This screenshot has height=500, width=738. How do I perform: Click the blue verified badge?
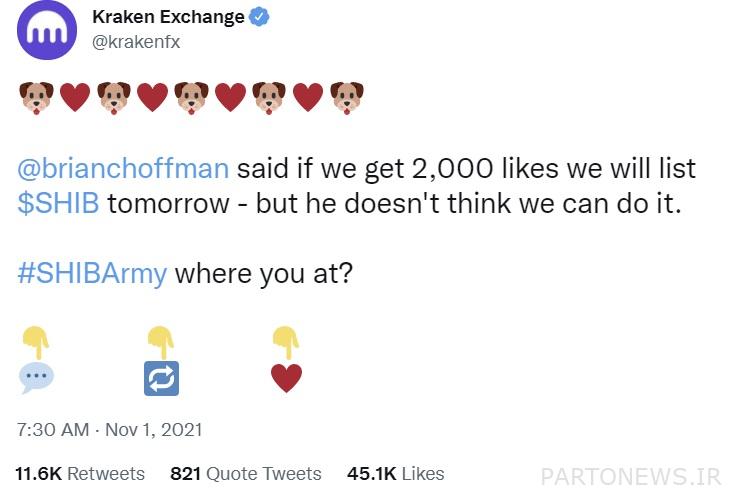[258, 17]
